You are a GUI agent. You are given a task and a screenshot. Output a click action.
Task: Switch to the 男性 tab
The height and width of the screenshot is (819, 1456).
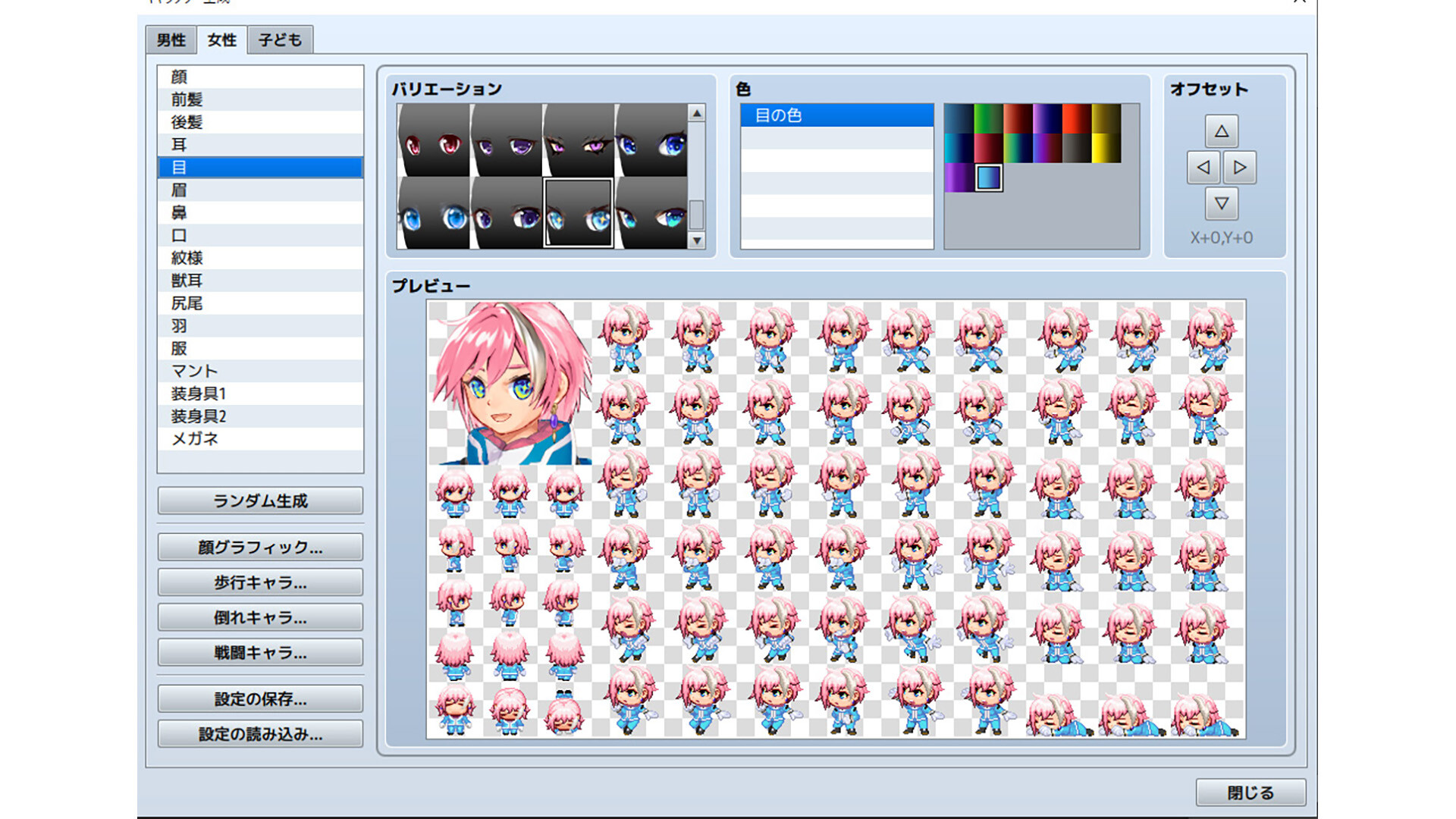(x=170, y=39)
